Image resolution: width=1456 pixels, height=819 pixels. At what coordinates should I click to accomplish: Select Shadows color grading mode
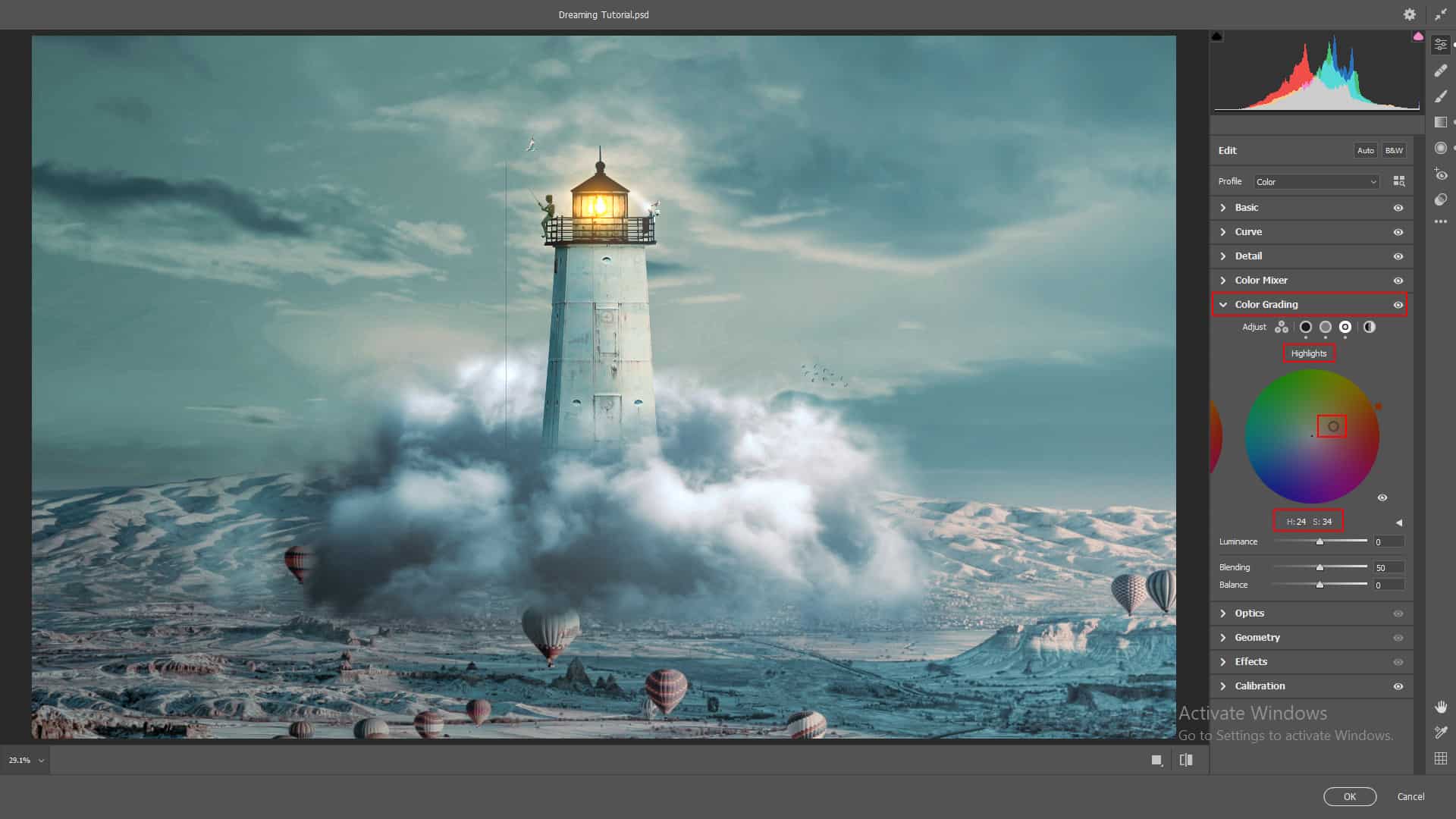(1305, 328)
